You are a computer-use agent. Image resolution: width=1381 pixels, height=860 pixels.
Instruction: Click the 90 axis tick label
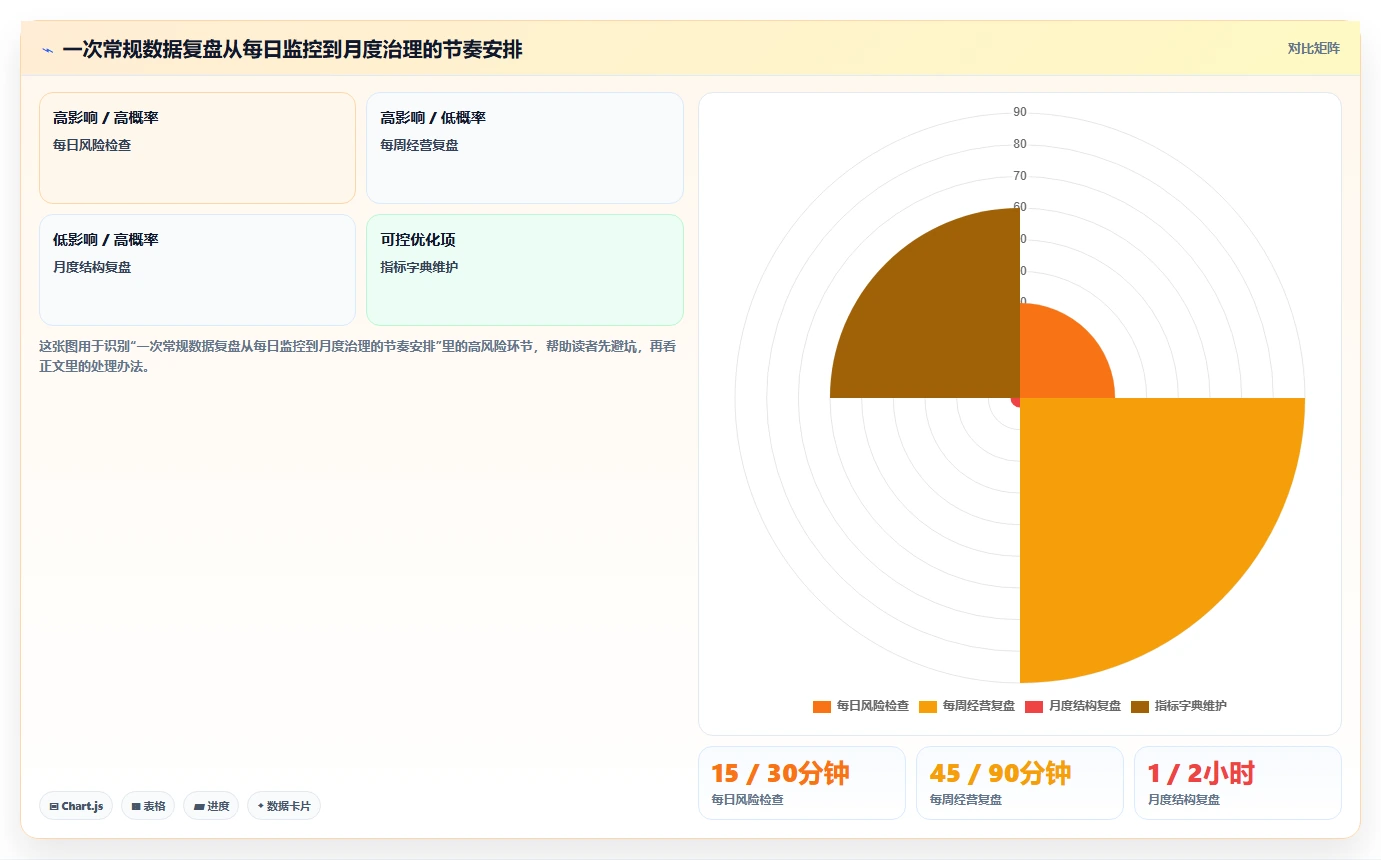pos(1020,112)
